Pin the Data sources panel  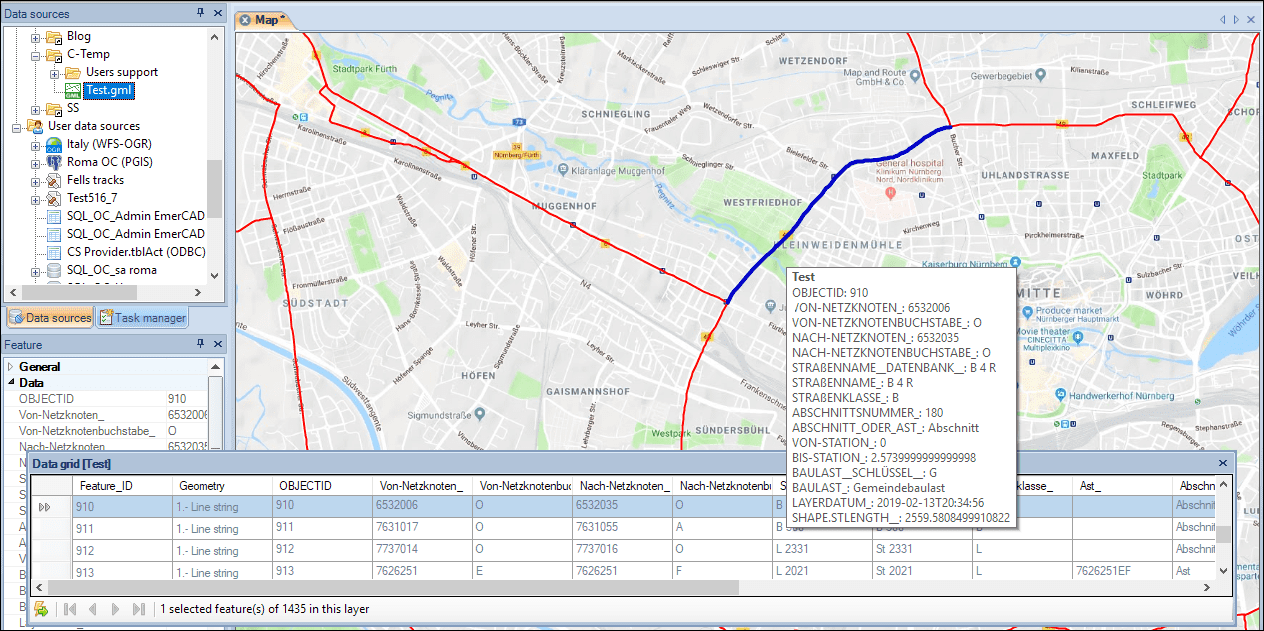201,13
